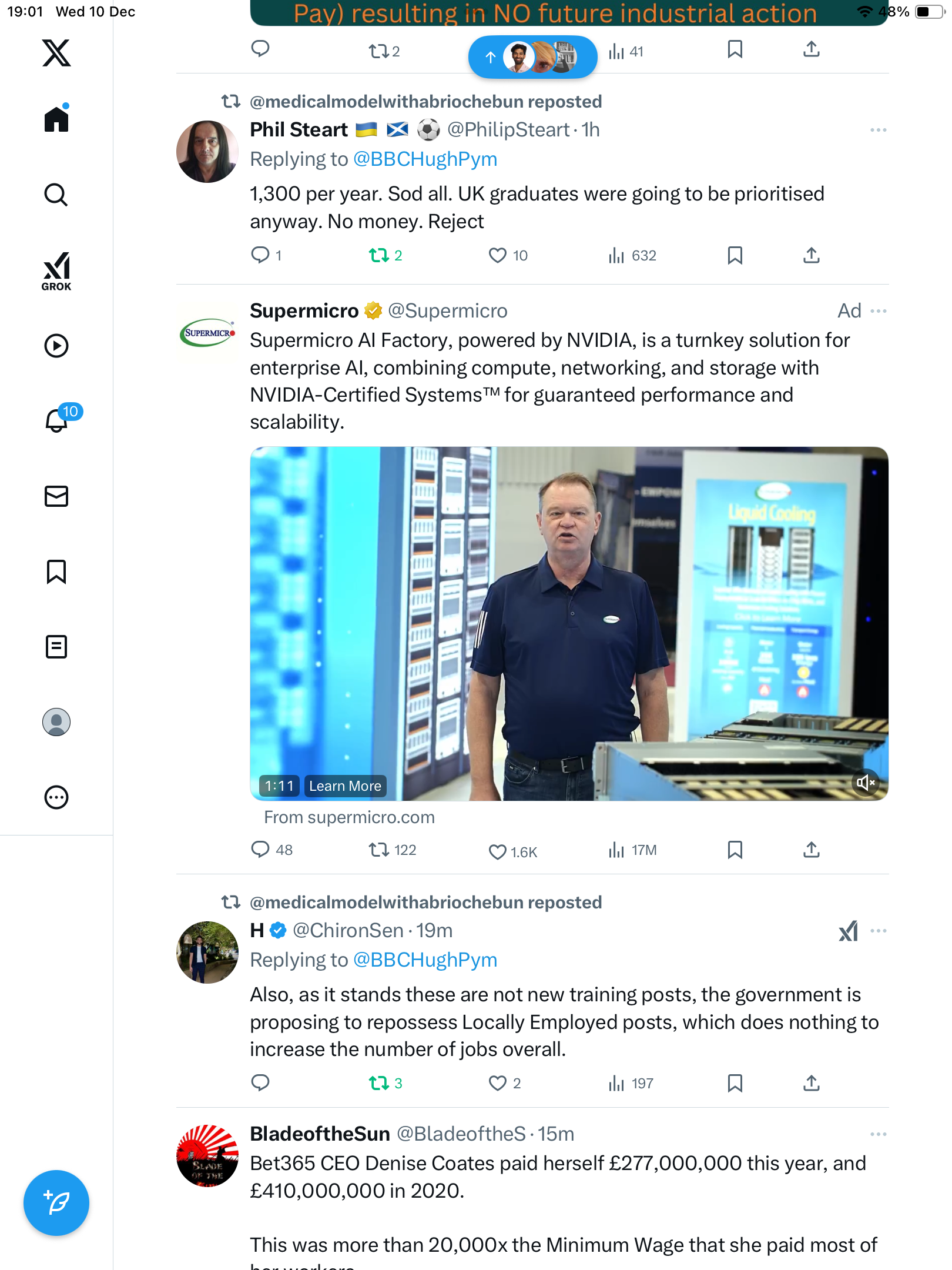Open direct messages envelope icon
Viewport: 952px width, 1270px height.
click(56, 496)
